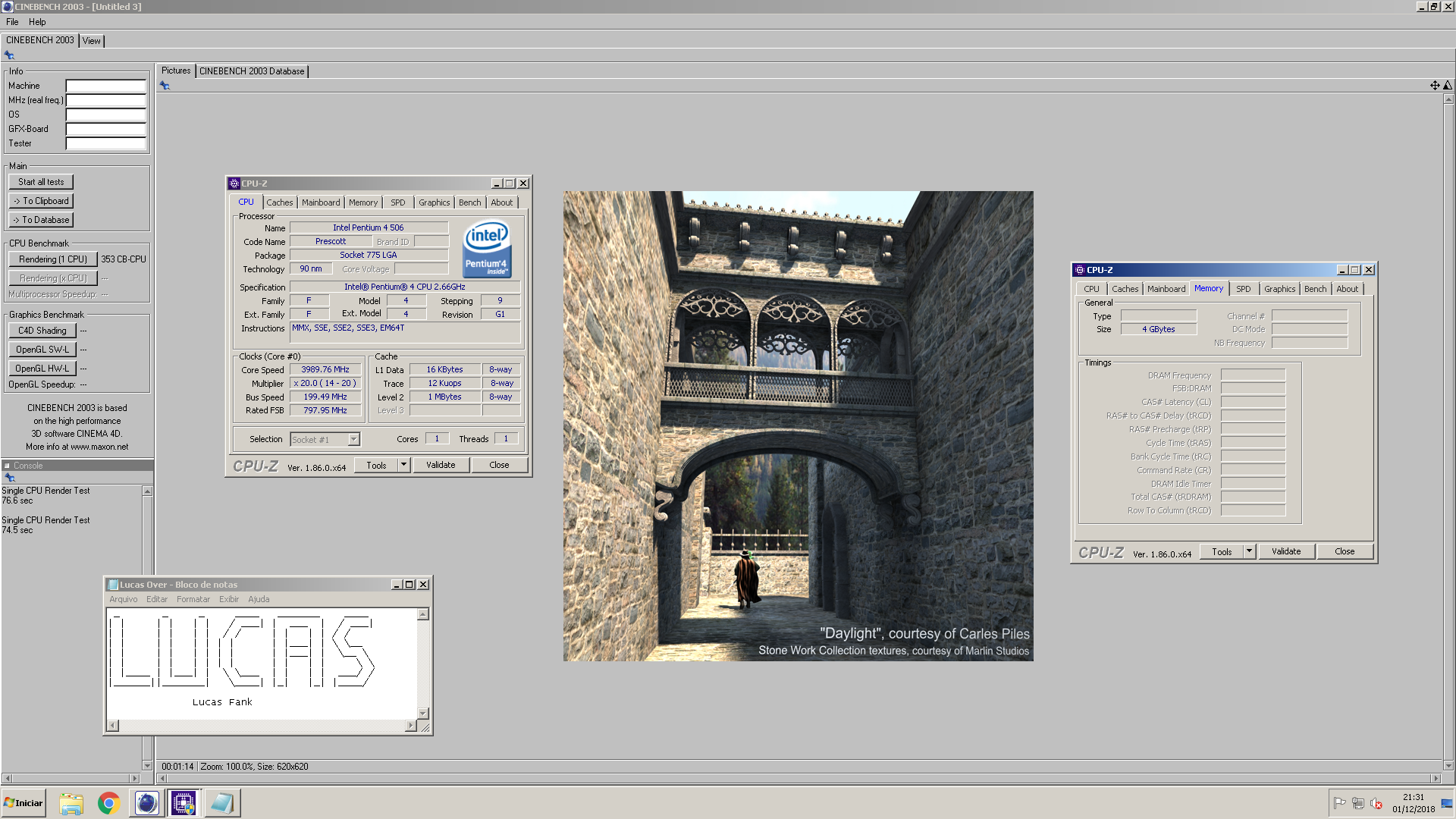Open Tools dropdown arrow in CPU-Z Memory window

(x=1249, y=551)
